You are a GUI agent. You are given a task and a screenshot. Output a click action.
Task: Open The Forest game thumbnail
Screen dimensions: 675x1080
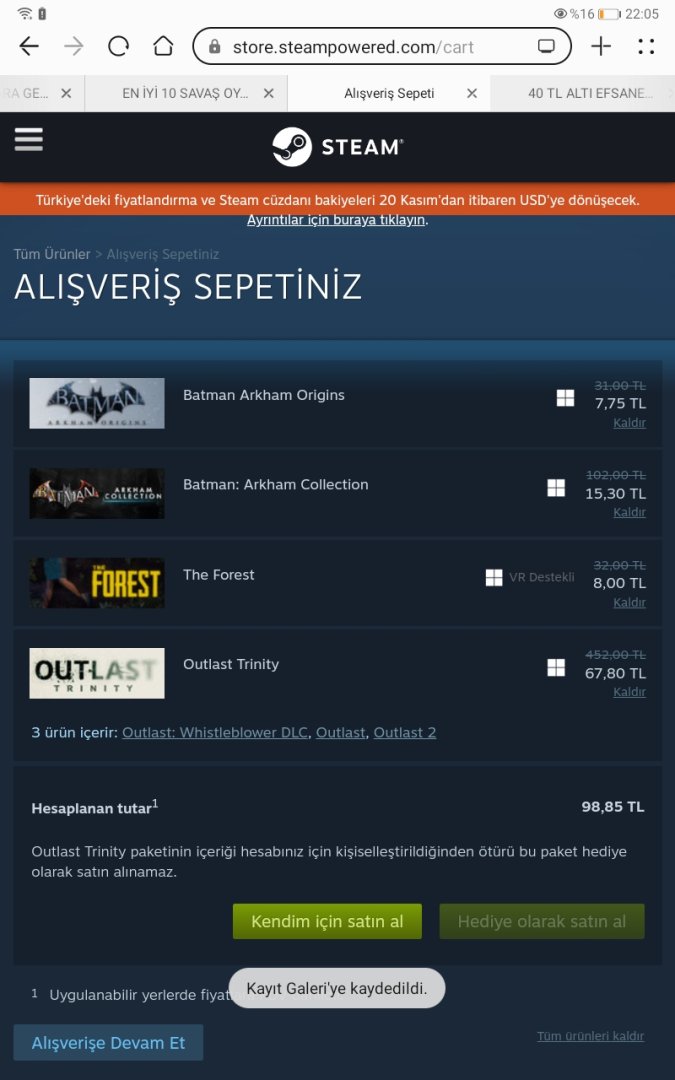(x=96, y=583)
